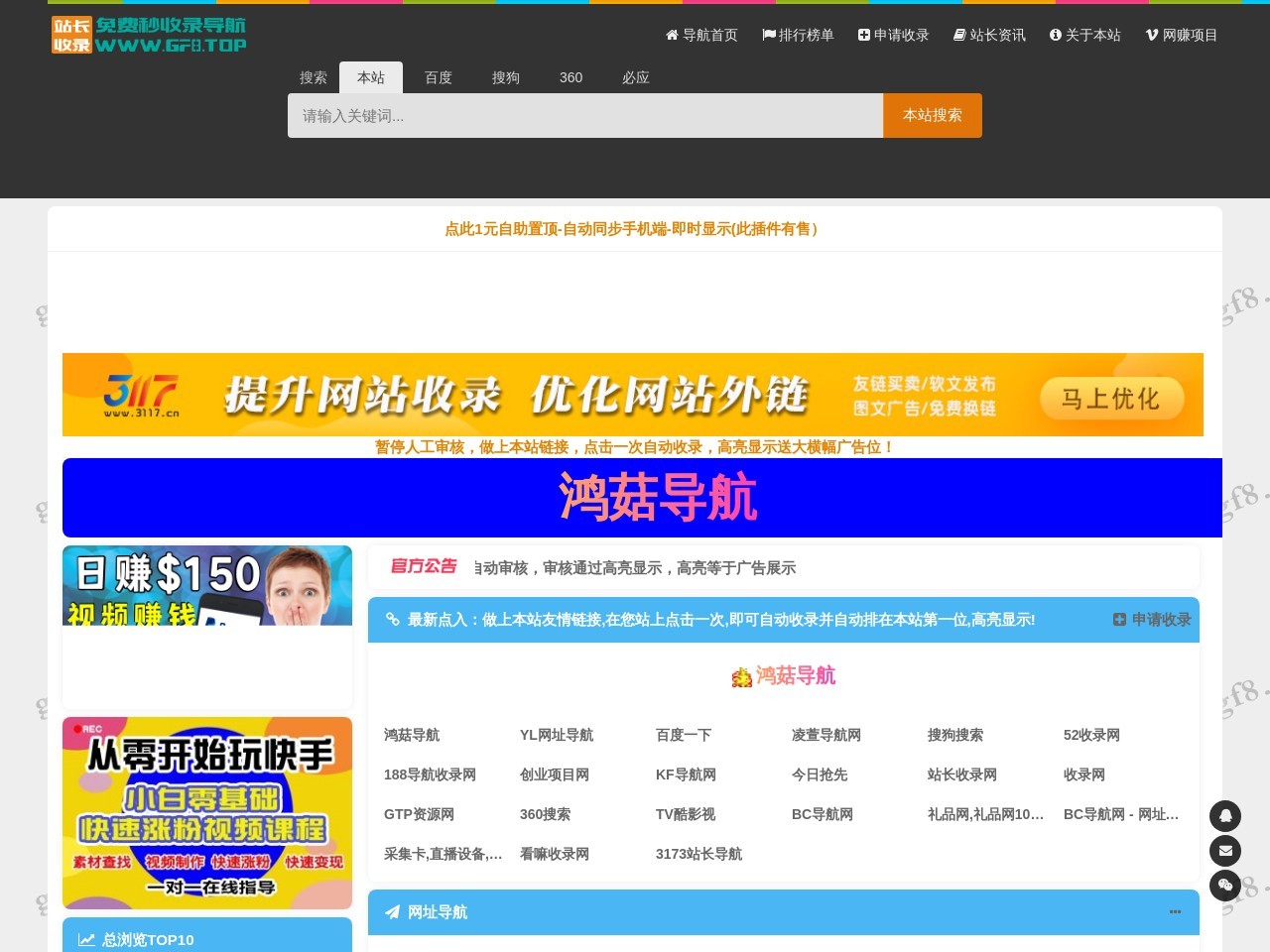This screenshot has width=1270, height=952.
Task: Switch to the 必应 search tab
Action: pos(635,77)
